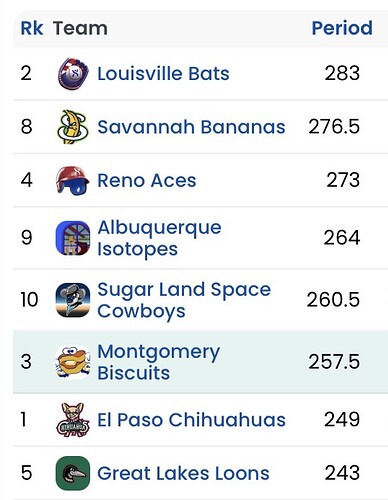Click the 257.5 score in highlighted row
388x500 pixels.
click(334, 362)
